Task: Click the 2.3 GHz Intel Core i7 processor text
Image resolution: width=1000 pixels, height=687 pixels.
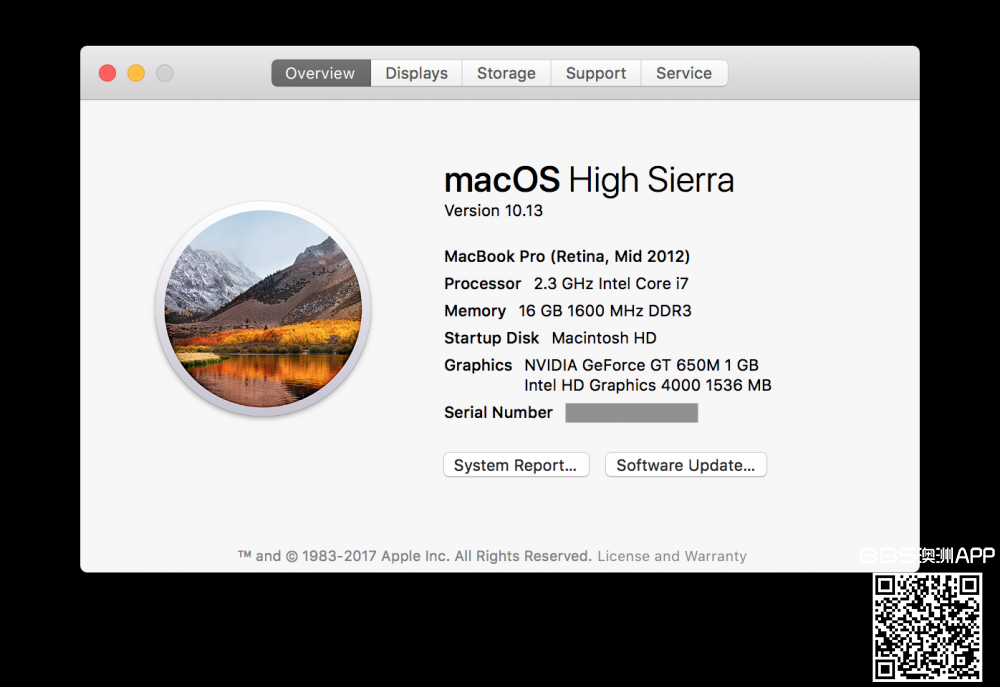Action: pyautogui.click(x=611, y=284)
